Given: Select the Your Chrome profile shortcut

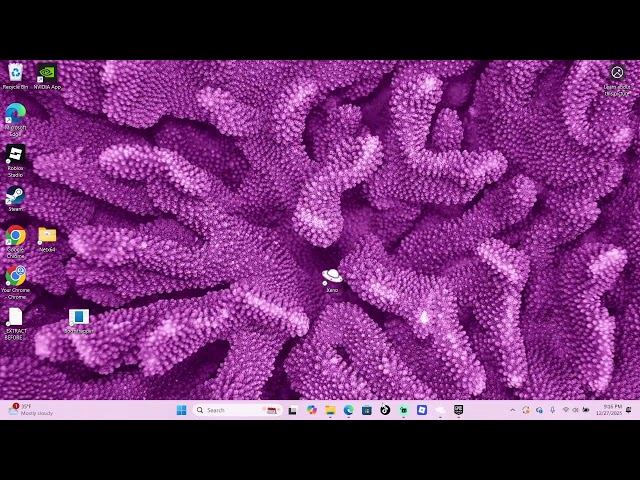Looking at the screenshot, I should [16, 282].
